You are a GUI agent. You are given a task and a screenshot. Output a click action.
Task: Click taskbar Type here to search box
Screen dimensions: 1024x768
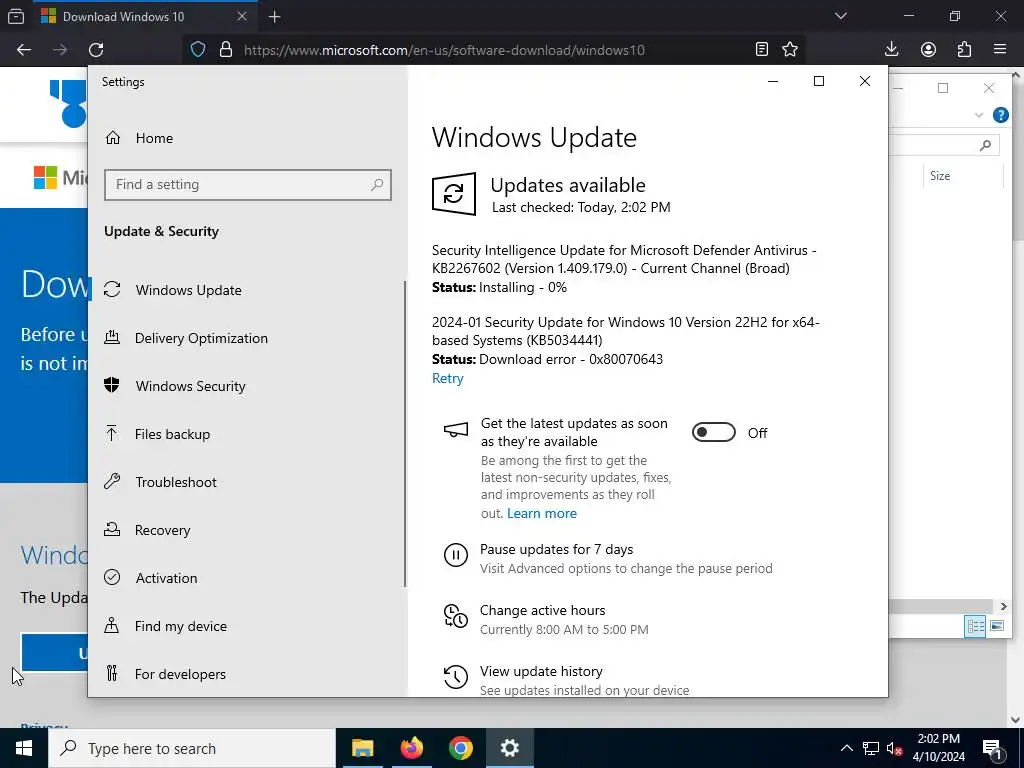[x=192, y=748]
